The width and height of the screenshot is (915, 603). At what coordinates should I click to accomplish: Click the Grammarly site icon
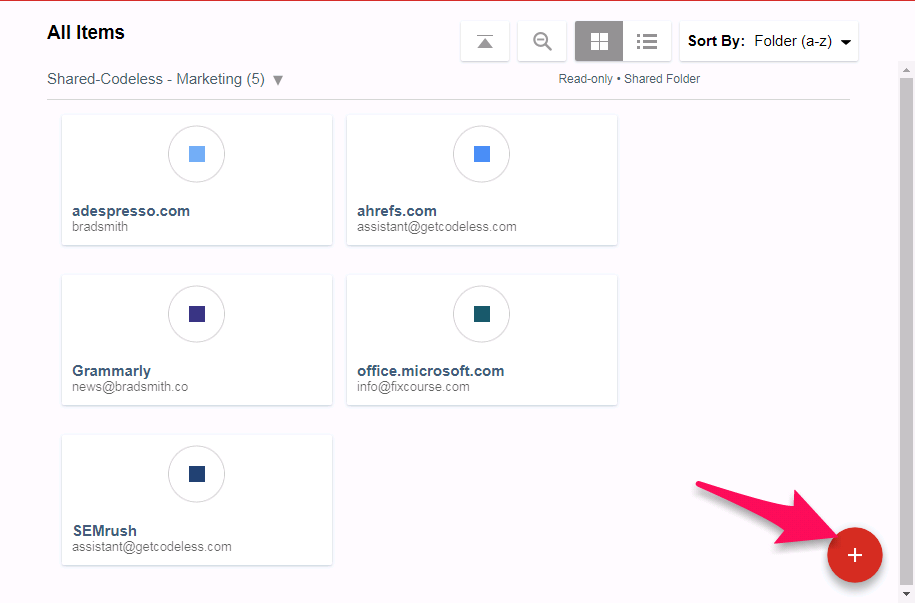197,314
